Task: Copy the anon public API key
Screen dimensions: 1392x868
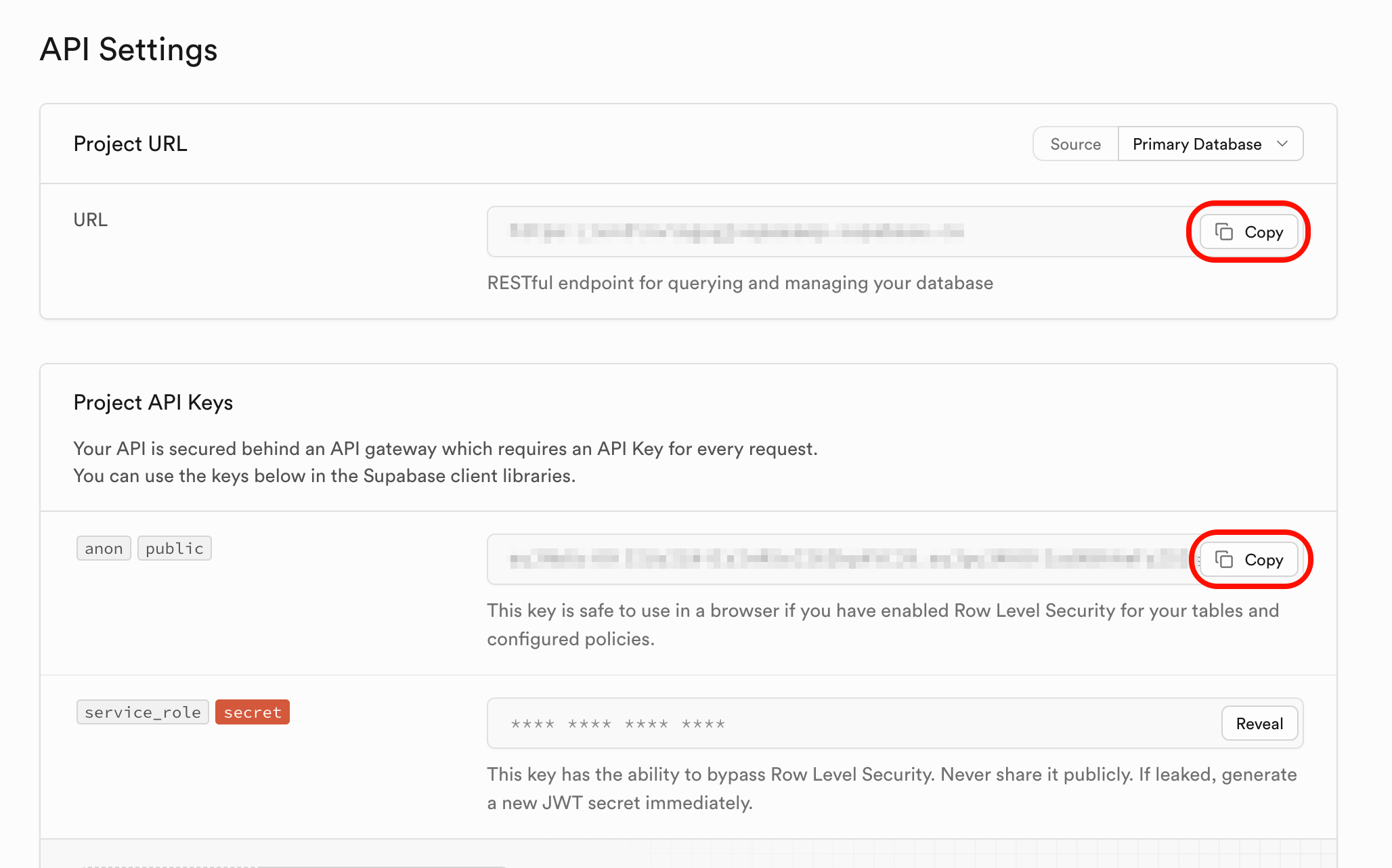Action: tap(1248, 559)
